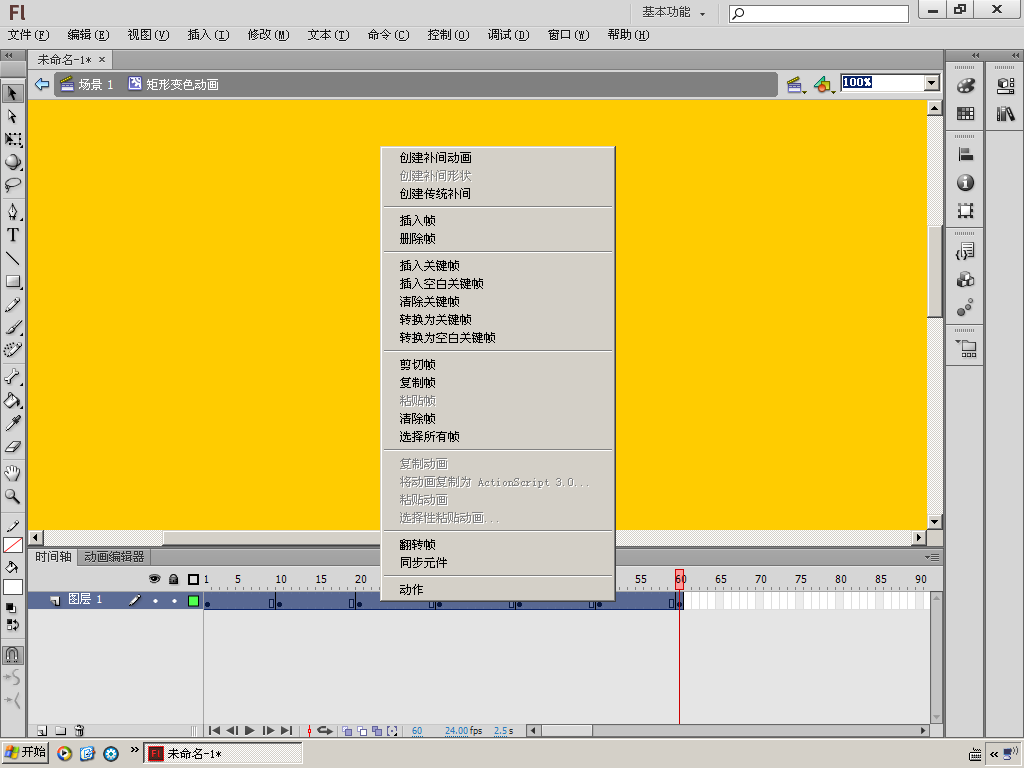Select the Pen tool
This screenshot has width=1024, height=768.
[12, 212]
